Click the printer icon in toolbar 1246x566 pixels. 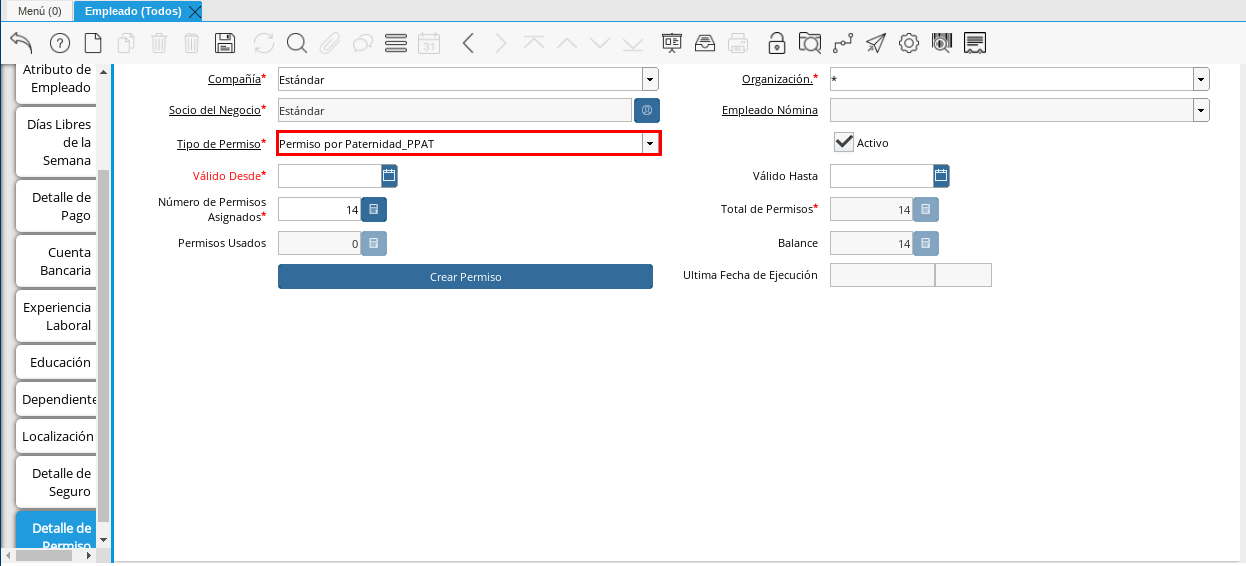coord(738,43)
